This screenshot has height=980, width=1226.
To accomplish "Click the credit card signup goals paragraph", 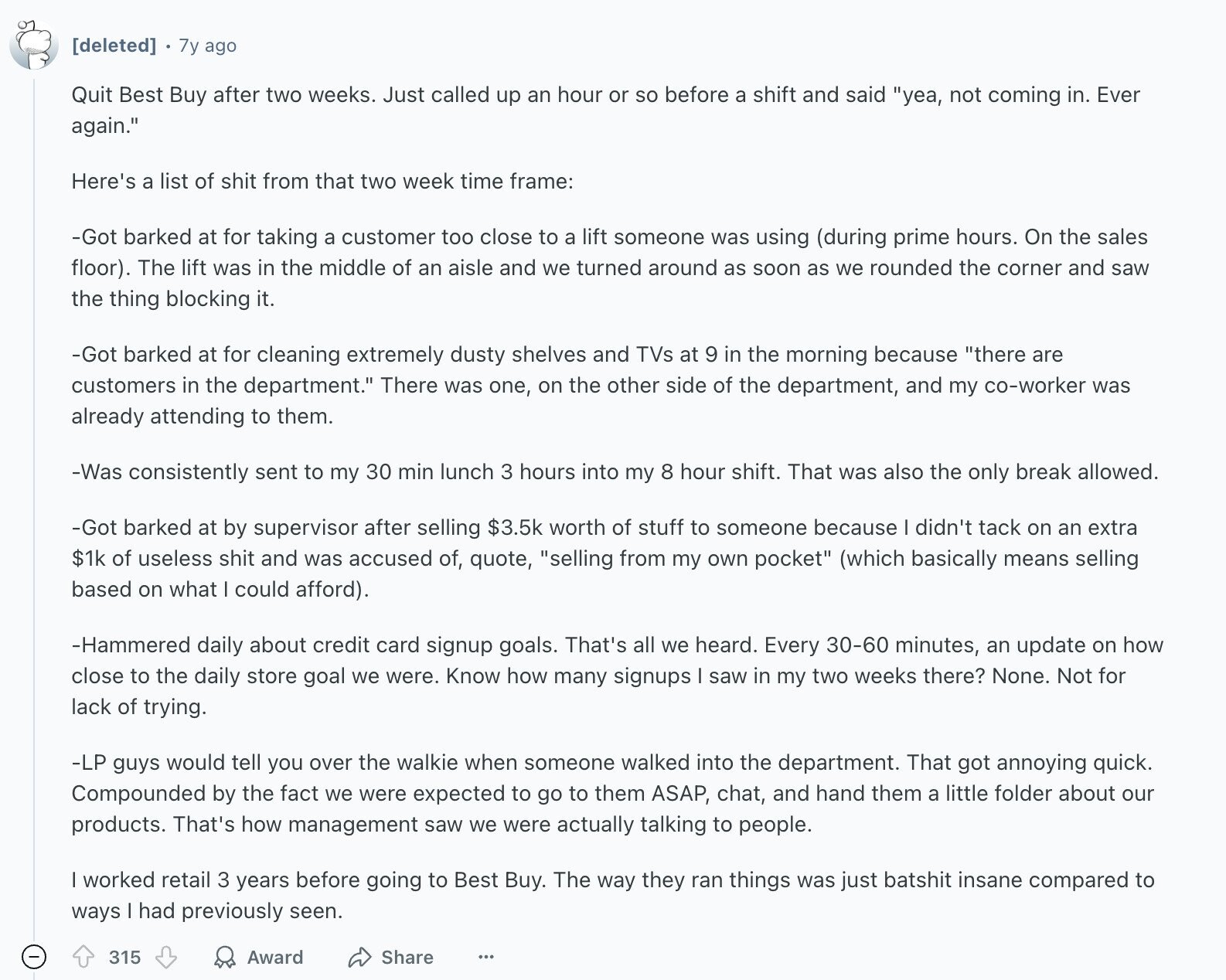I will click(x=617, y=675).
